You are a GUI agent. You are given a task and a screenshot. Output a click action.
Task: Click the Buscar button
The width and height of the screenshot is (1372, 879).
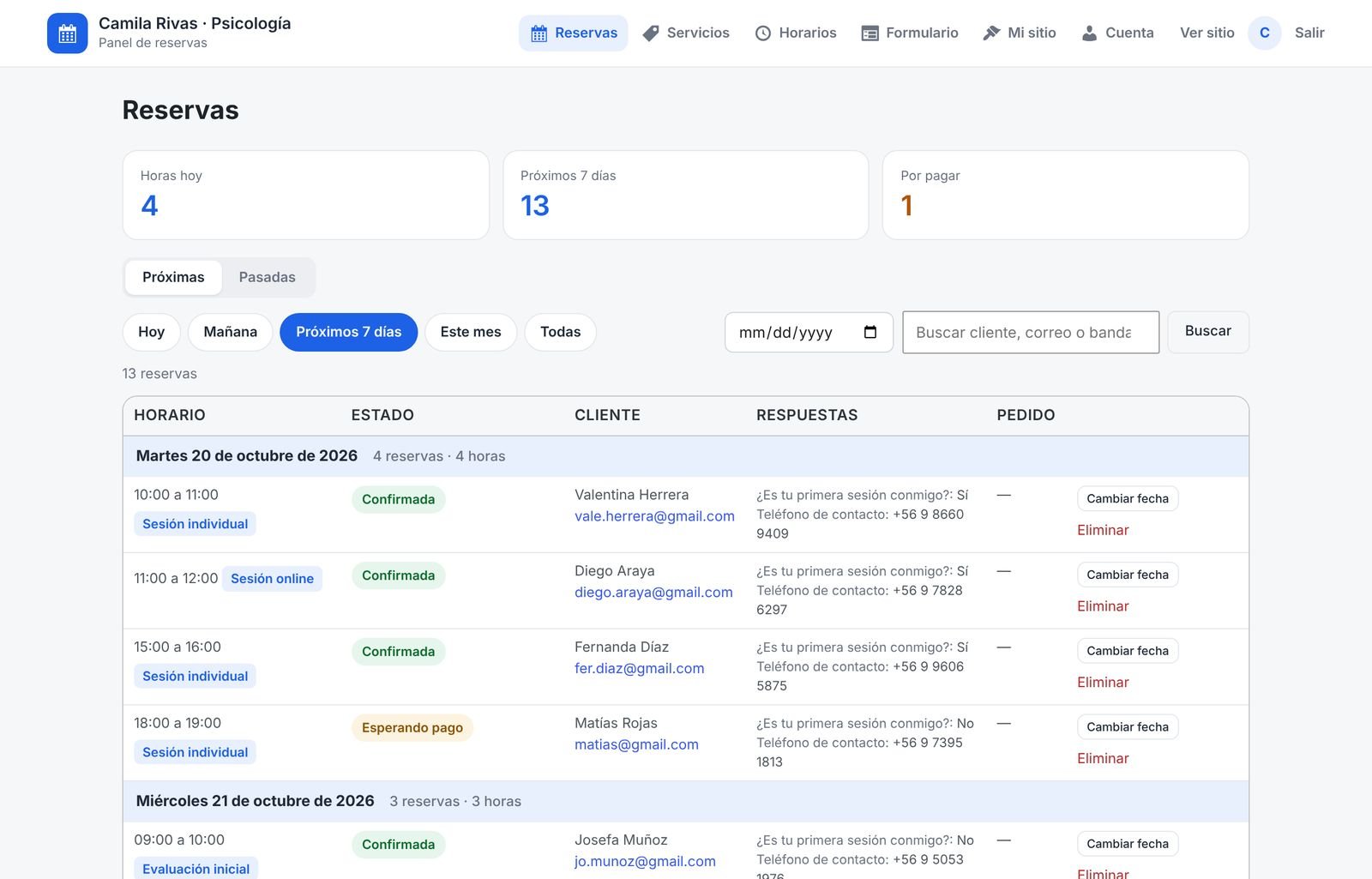[x=1207, y=331]
